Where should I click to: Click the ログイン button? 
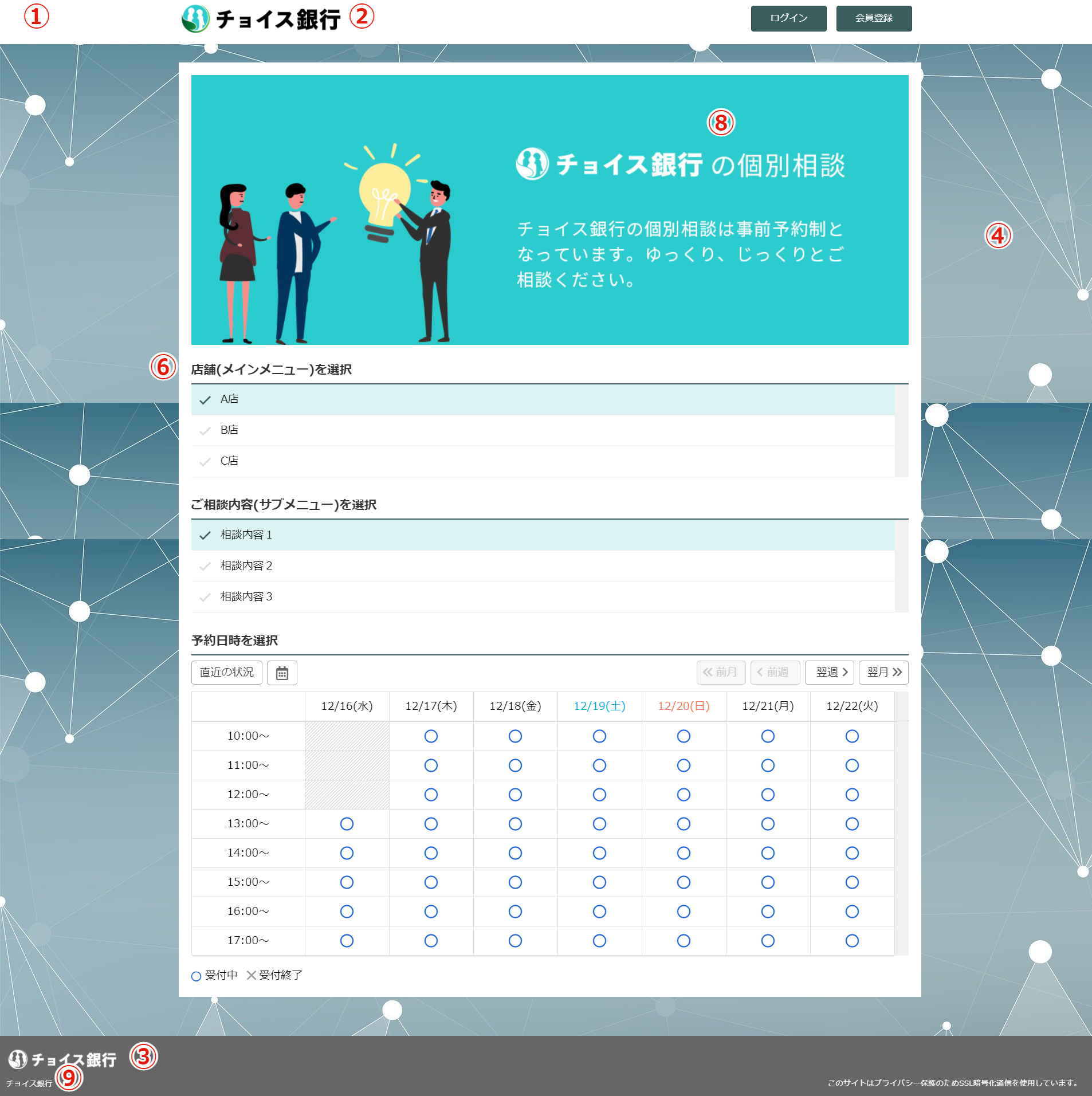click(788, 18)
